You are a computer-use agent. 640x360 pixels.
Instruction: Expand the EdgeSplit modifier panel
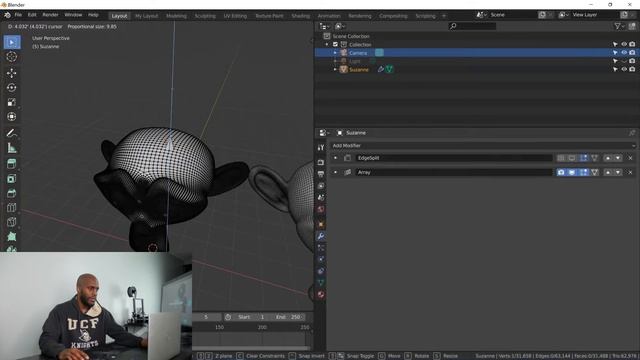336,158
